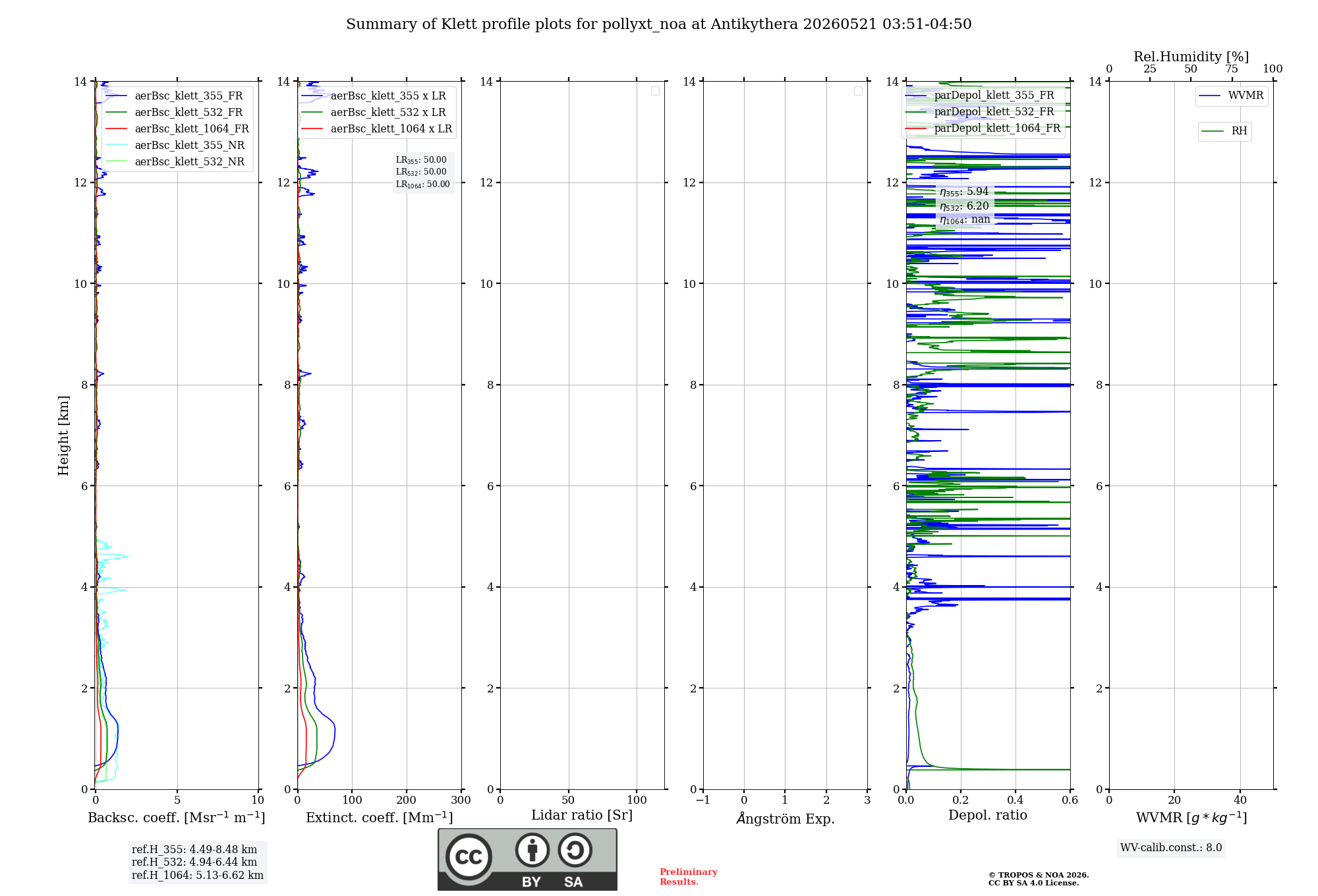Select the plot title mentioning pollyxt_noa at Antikythera
1318x896 pixels.
tap(659, 24)
